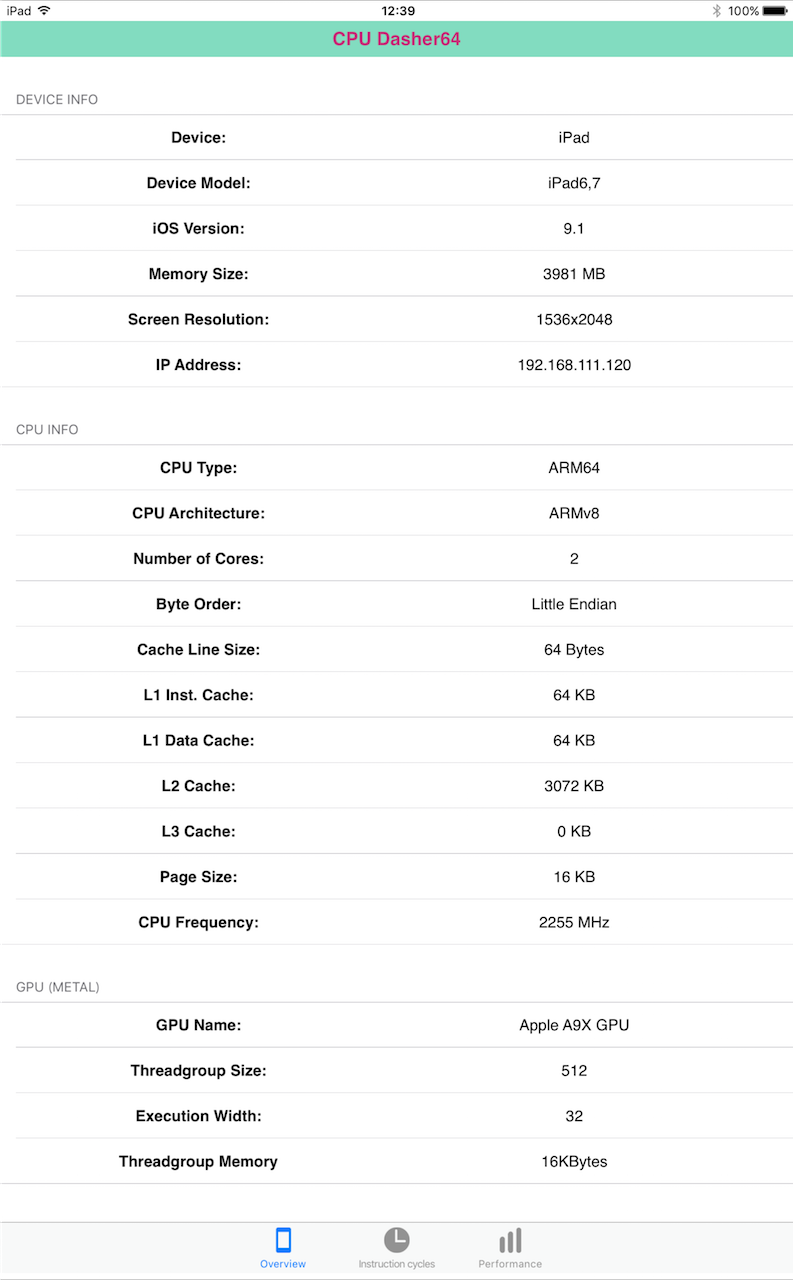Image resolution: width=793 pixels, height=1280 pixels.
Task: Select the IP Address row value
Action: click(x=574, y=365)
